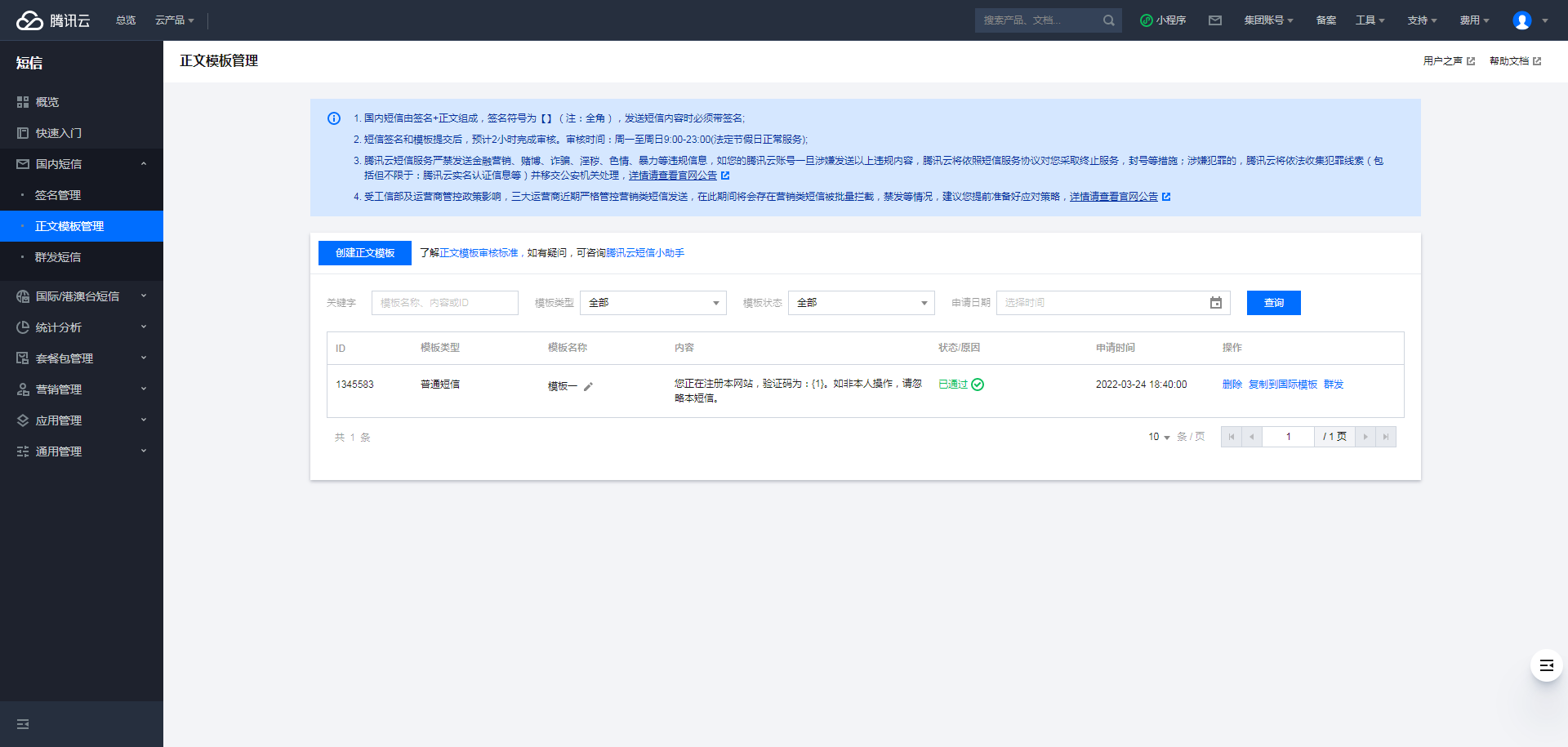1568x747 pixels.
Task: Click 删除 for template 1345583
Action: (x=1232, y=385)
